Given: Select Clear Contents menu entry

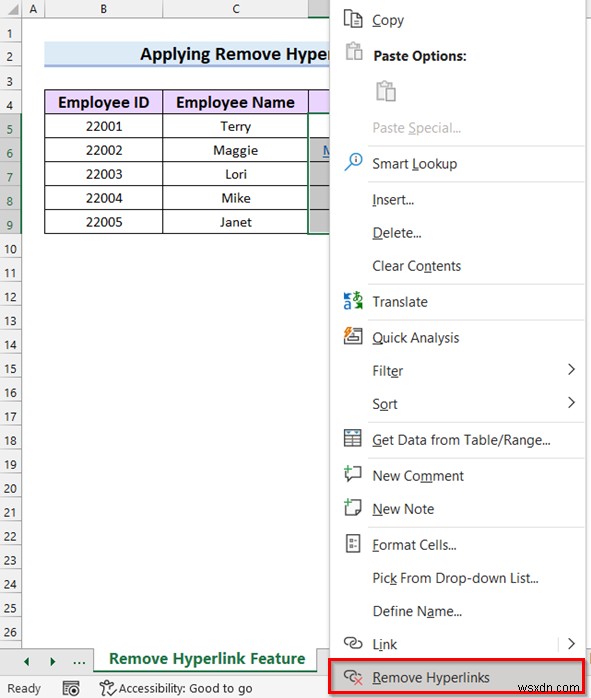Looking at the screenshot, I should (x=417, y=266).
